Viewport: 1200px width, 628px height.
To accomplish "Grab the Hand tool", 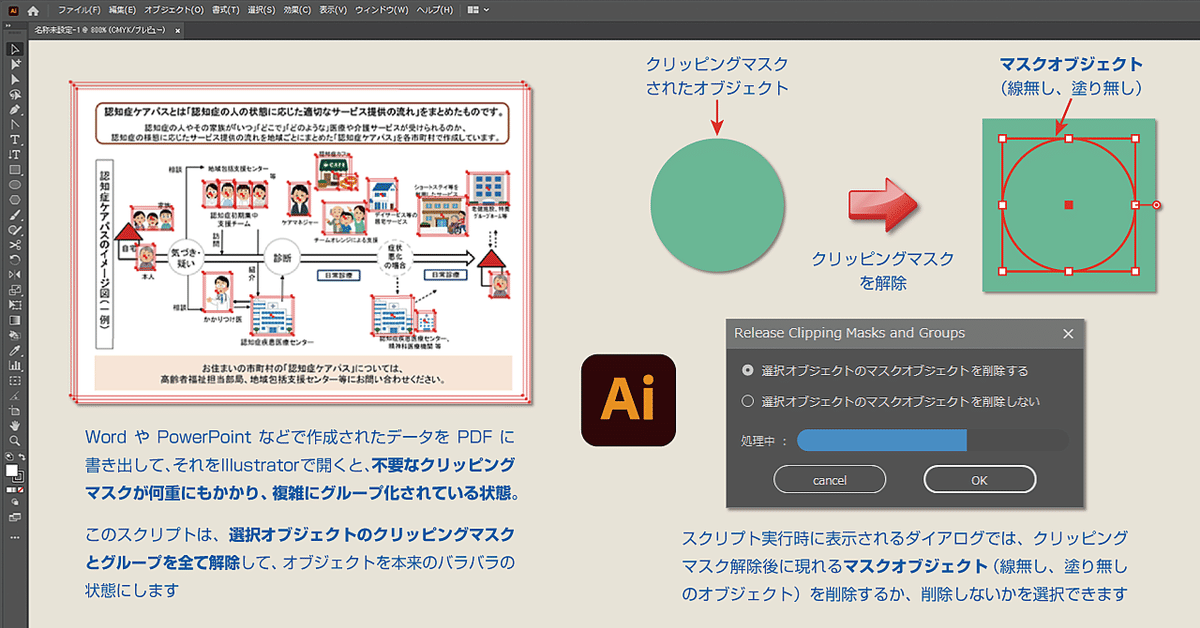I will click(14, 426).
